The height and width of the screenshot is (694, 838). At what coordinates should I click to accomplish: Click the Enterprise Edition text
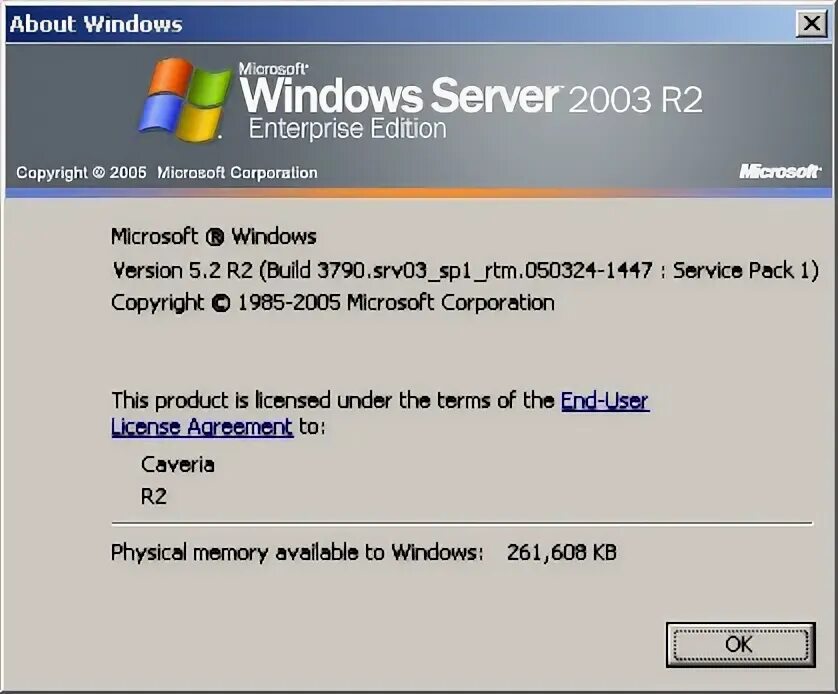[347, 129]
